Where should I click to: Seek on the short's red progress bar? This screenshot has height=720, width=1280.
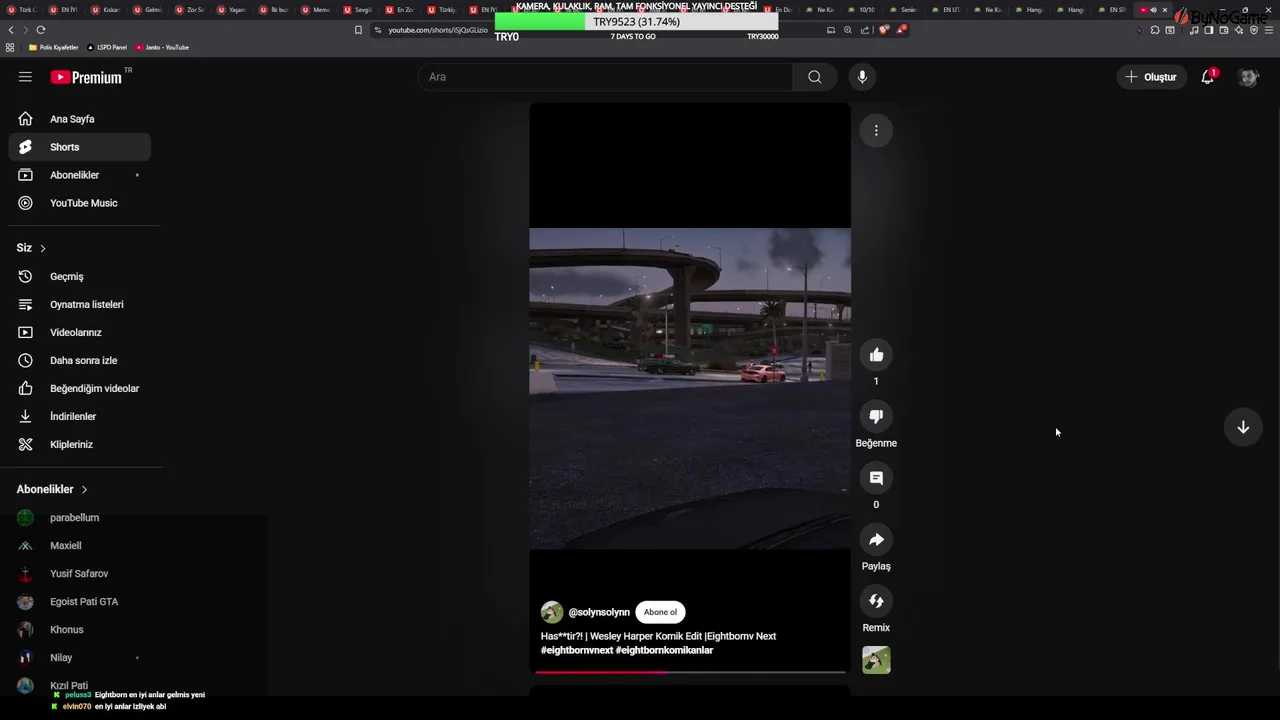(690, 672)
